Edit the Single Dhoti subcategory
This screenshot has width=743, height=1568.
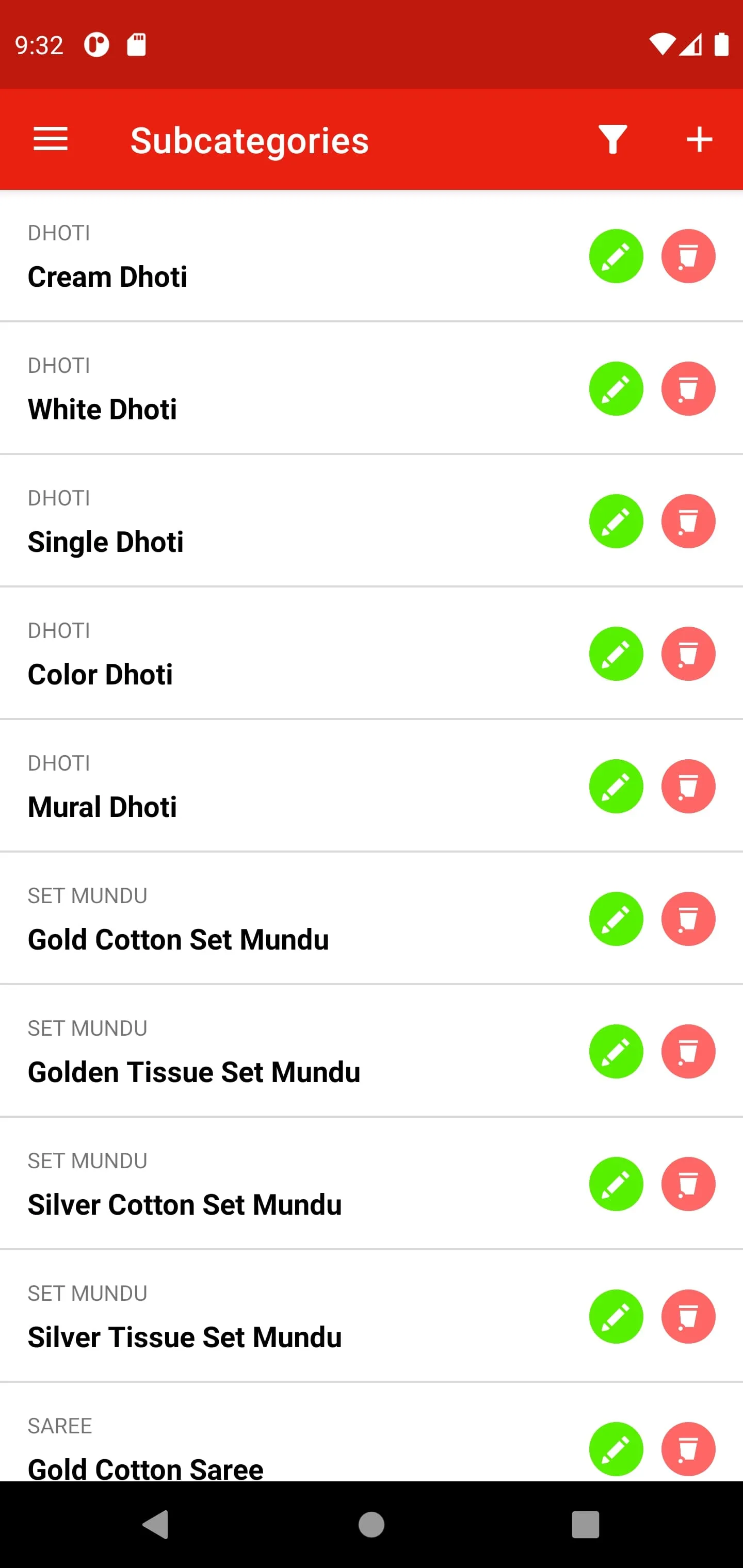[x=616, y=521]
